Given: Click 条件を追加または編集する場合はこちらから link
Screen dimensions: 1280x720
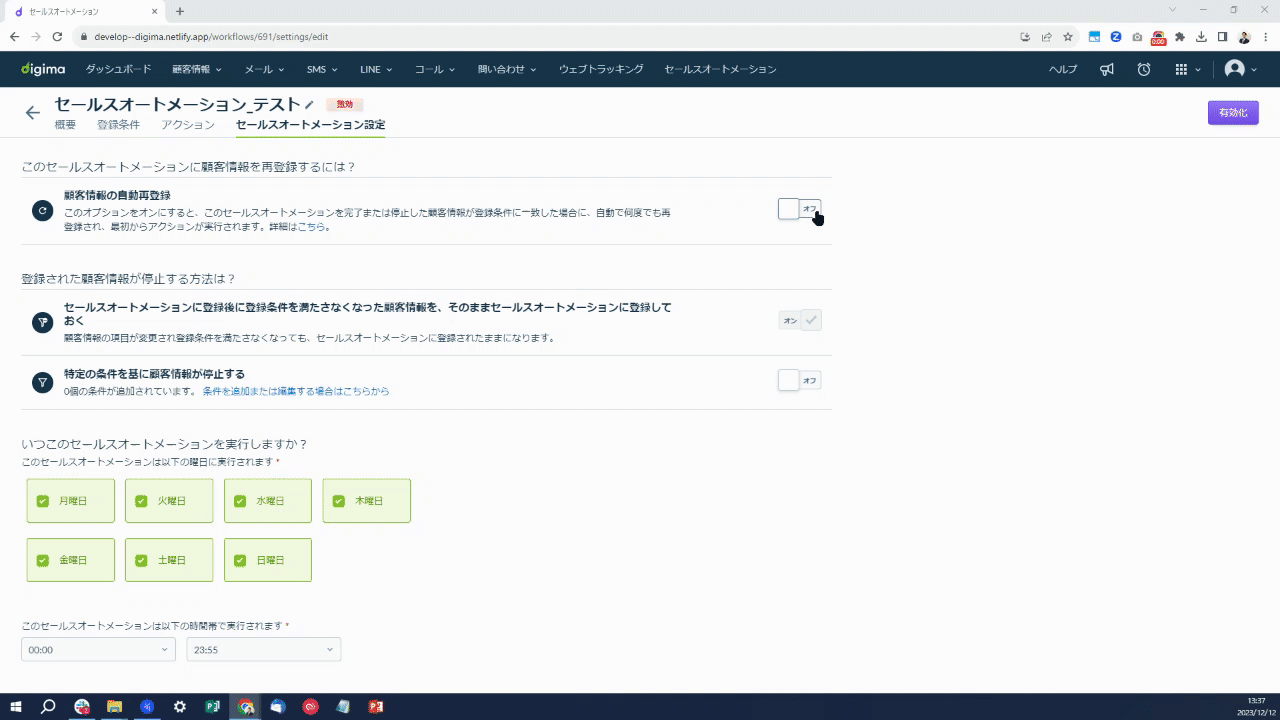Looking at the screenshot, I should coord(296,391).
